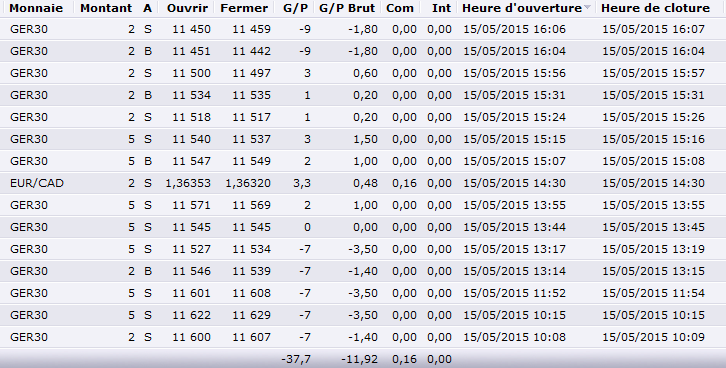Click the total G/P value -37,7
726x368 pixels.
tap(296, 359)
